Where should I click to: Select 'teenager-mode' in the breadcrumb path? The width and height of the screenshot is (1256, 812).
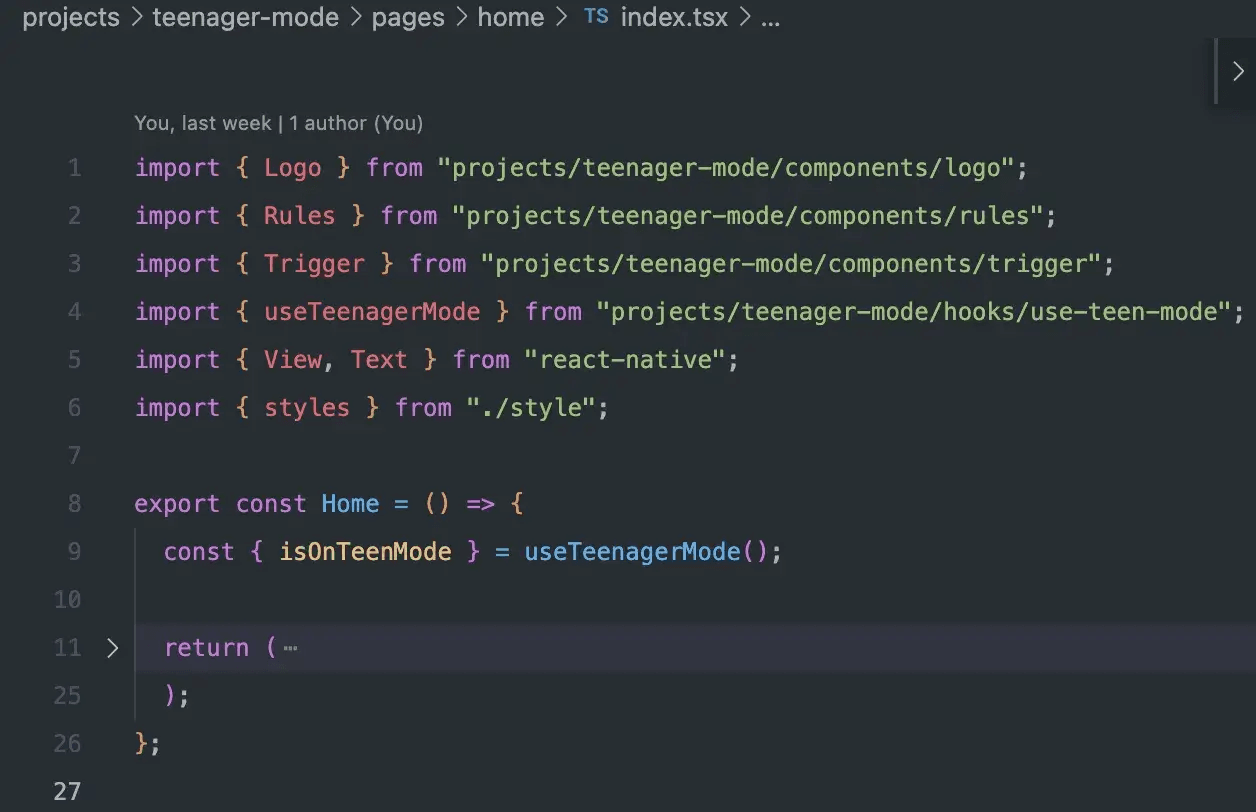(245, 18)
